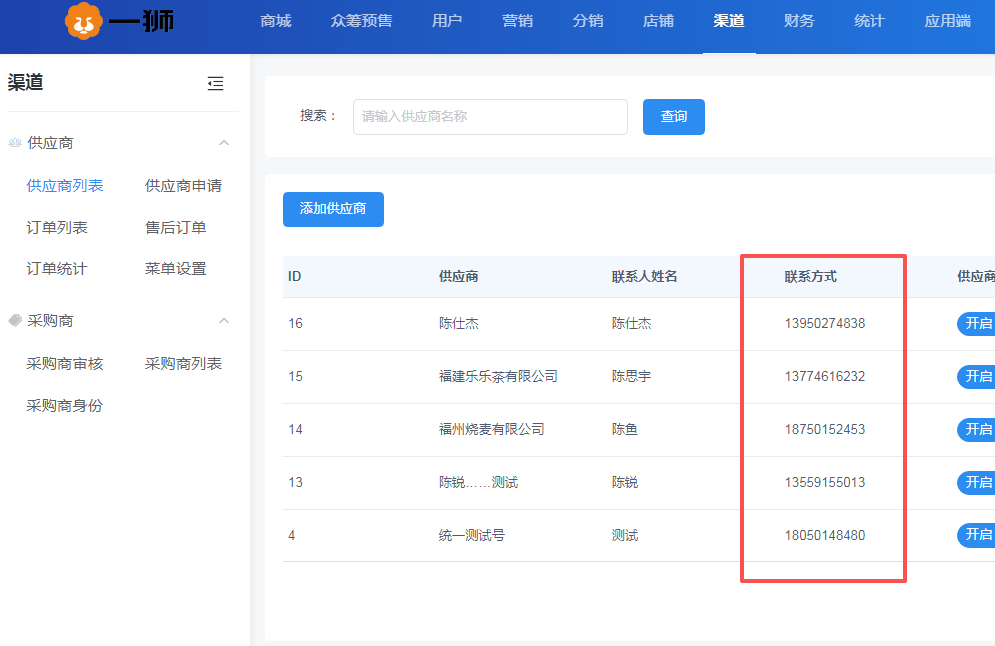Click the 查询 search button
Viewport: 995px width, 646px height.
674,117
